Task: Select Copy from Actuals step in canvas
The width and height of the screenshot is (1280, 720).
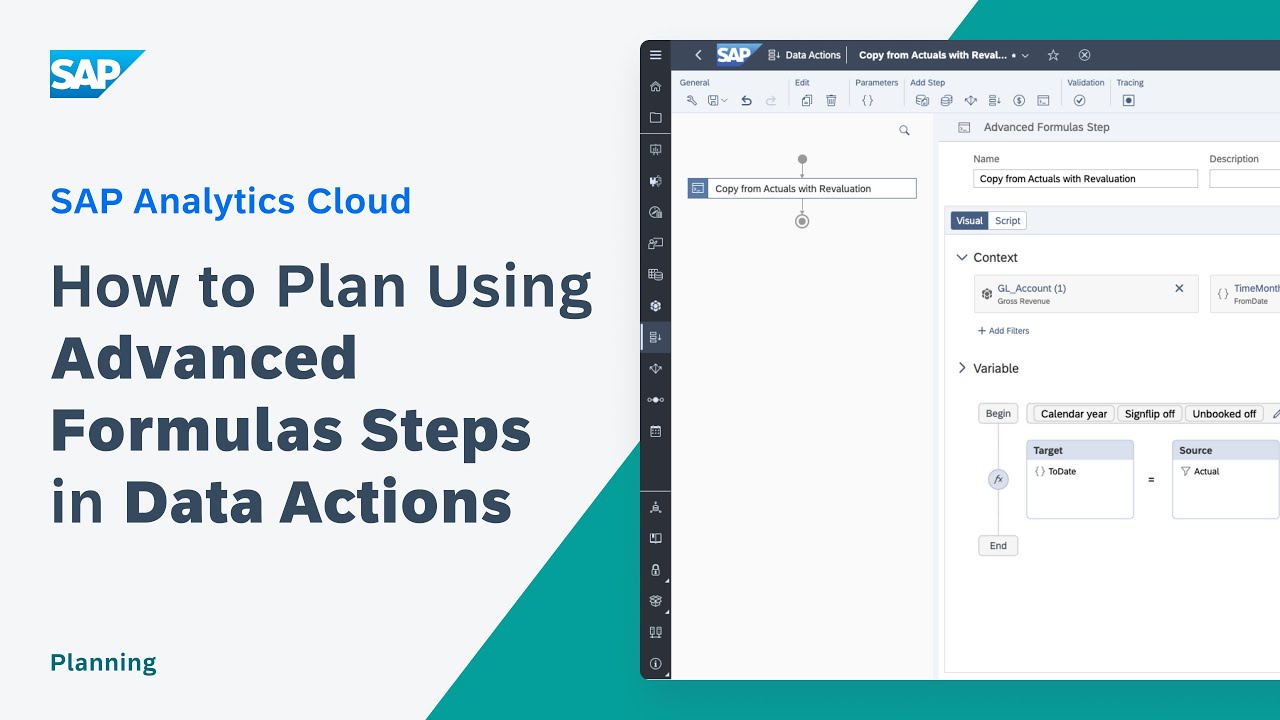Action: (802, 188)
